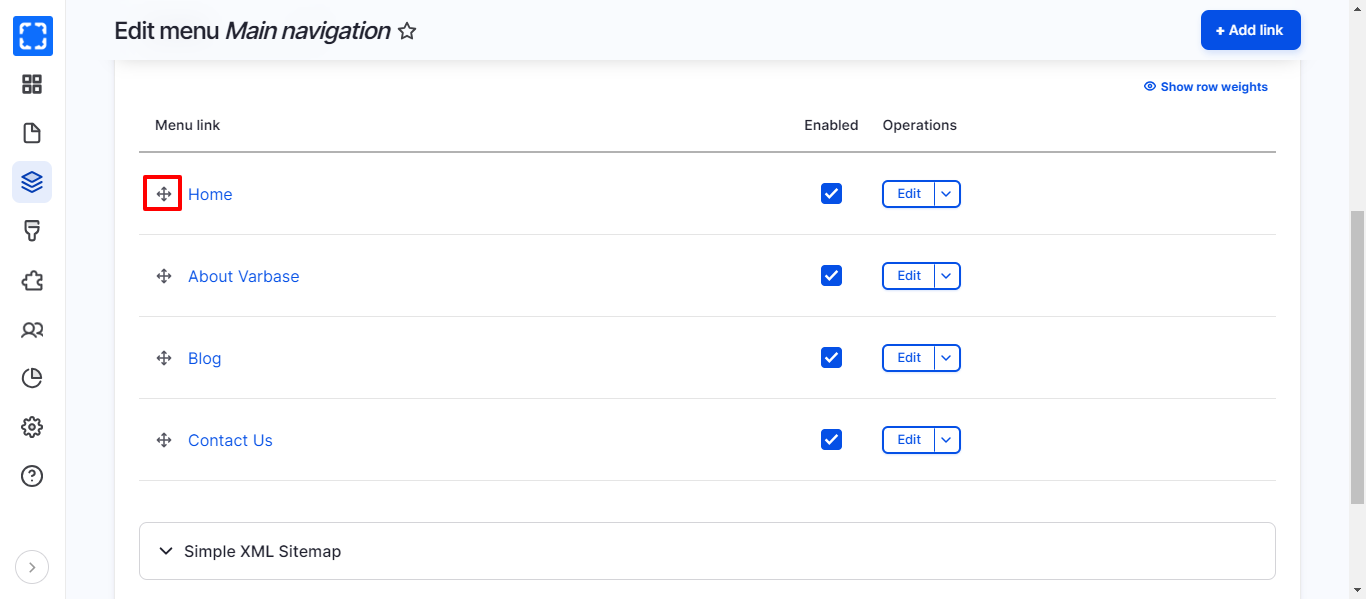Open the Dashboard grid icon in sidebar
The width and height of the screenshot is (1366, 599).
[32, 84]
